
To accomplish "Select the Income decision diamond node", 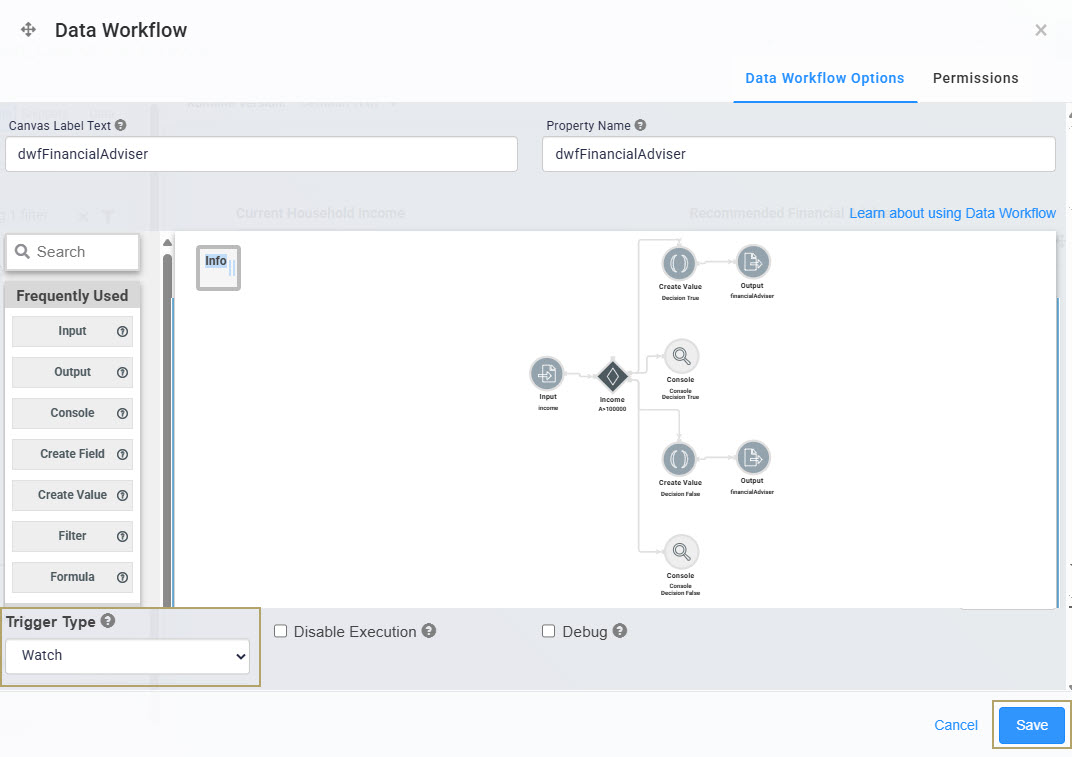I will [x=613, y=375].
